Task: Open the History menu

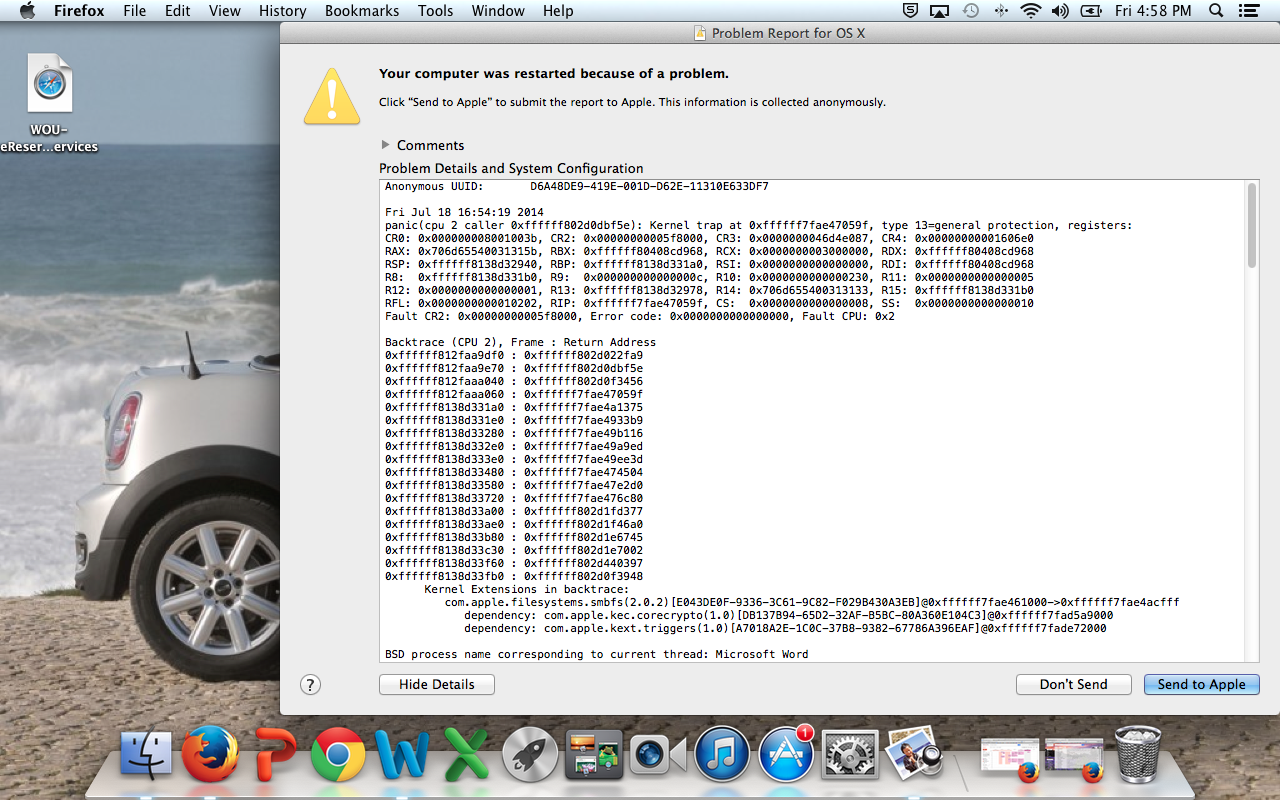Action: point(282,11)
